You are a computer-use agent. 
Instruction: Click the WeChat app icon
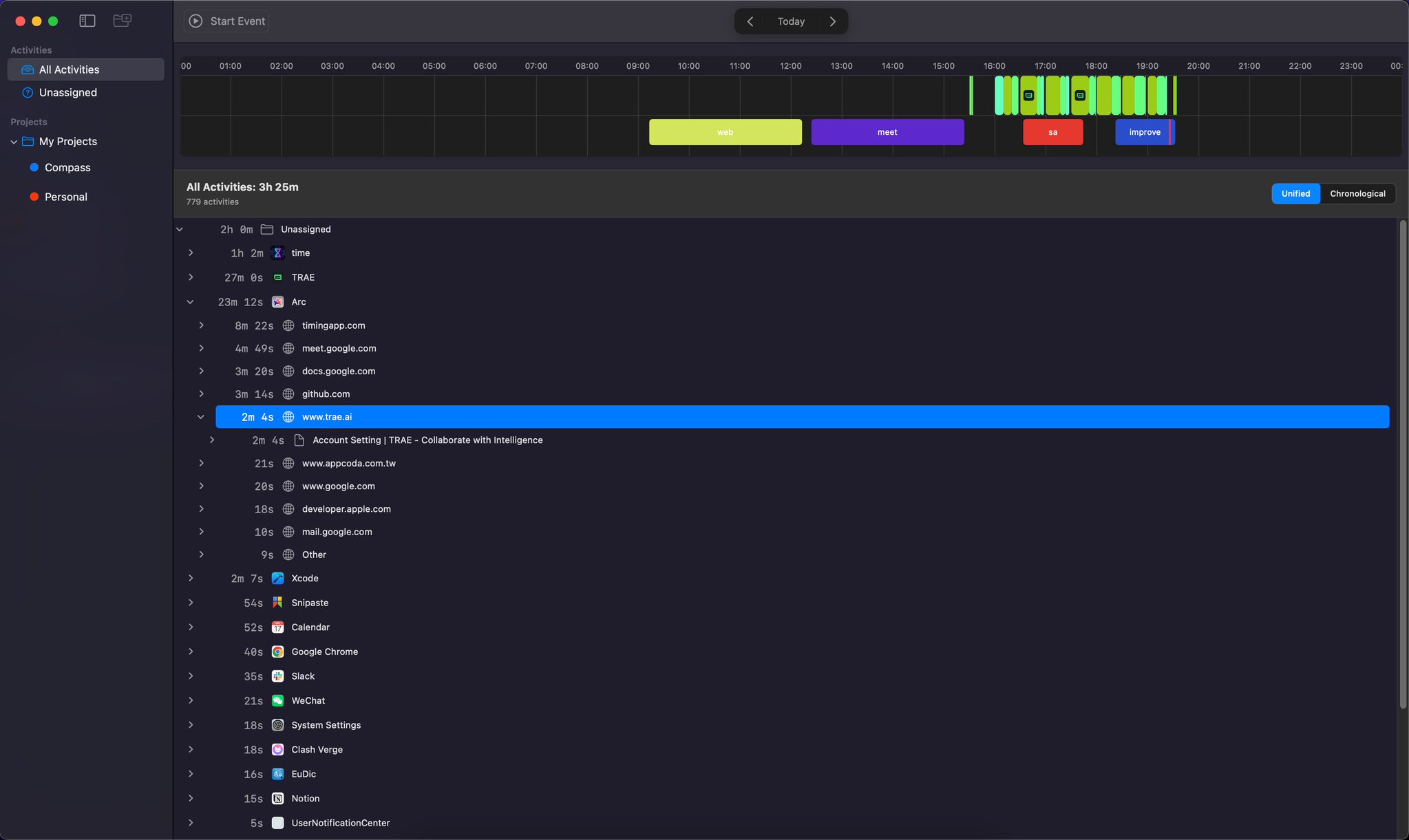277,701
